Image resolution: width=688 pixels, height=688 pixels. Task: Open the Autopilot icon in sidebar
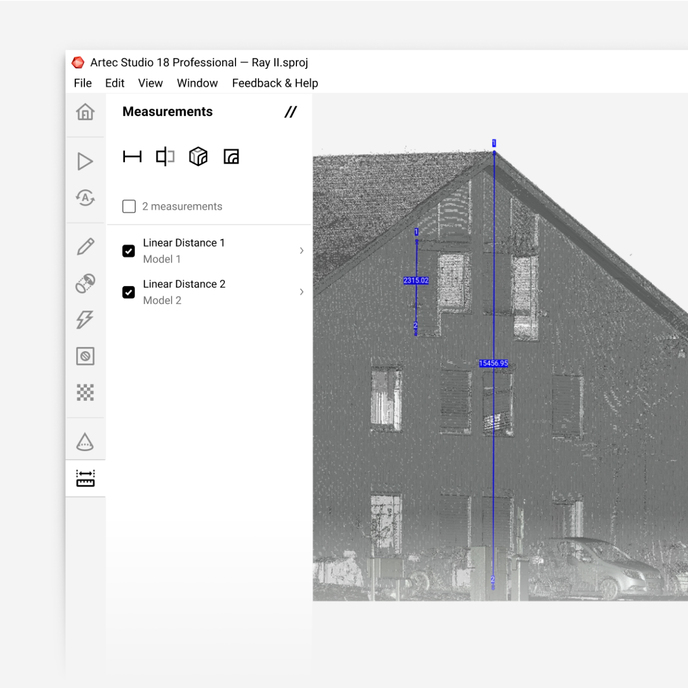point(85,198)
